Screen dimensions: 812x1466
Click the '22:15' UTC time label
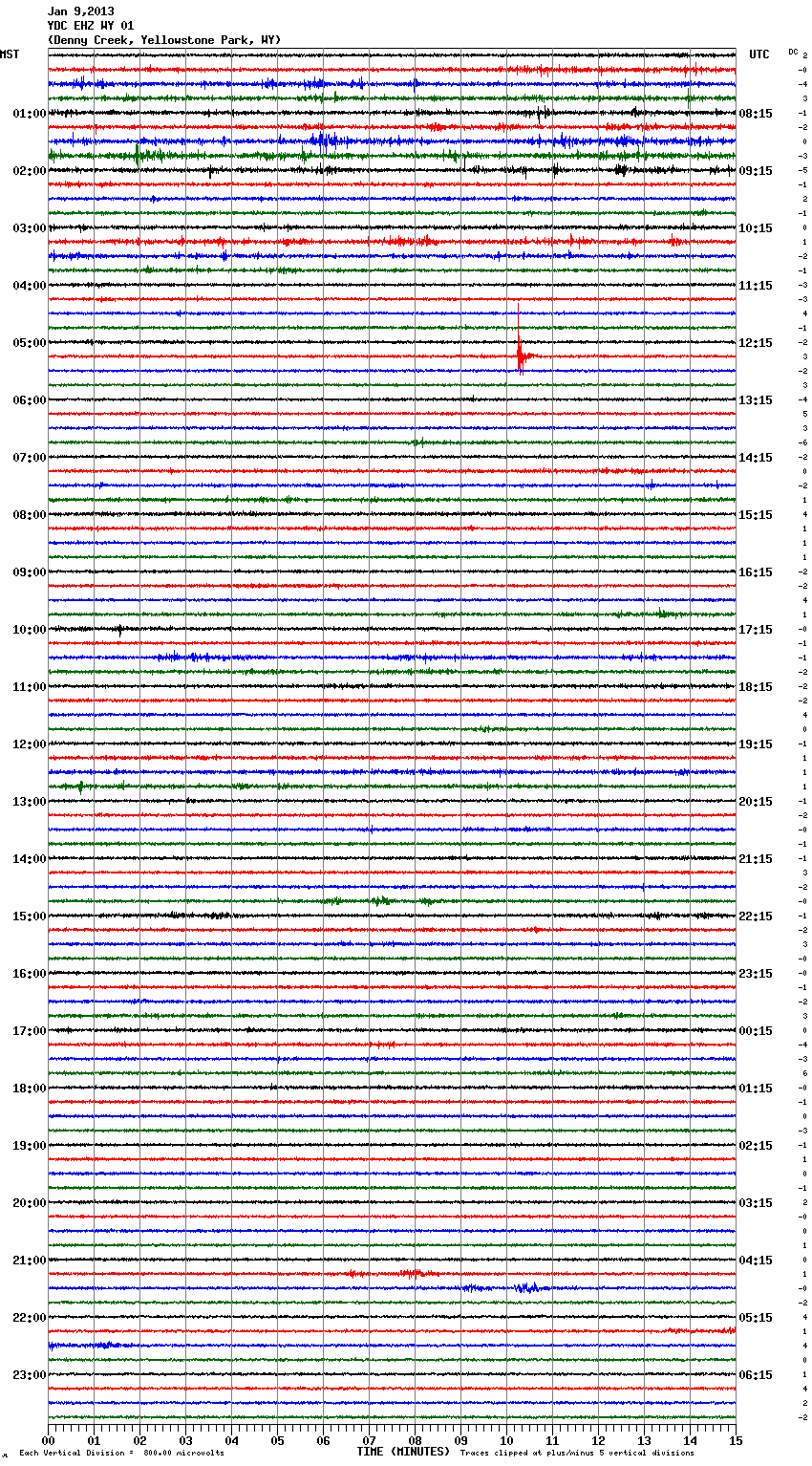pyautogui.click(x=756, y=916)
